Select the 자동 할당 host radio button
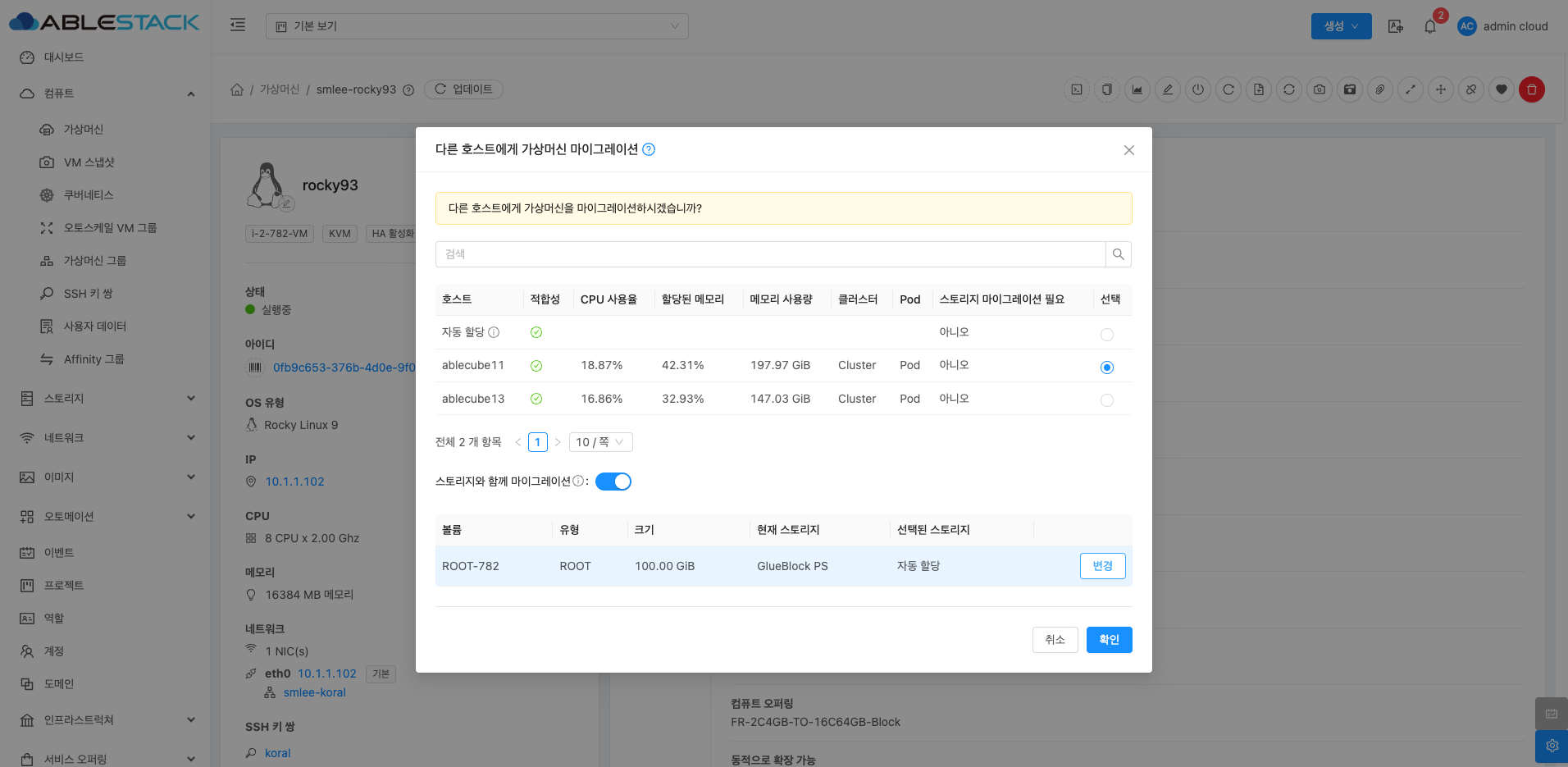 coord(1106,334)
